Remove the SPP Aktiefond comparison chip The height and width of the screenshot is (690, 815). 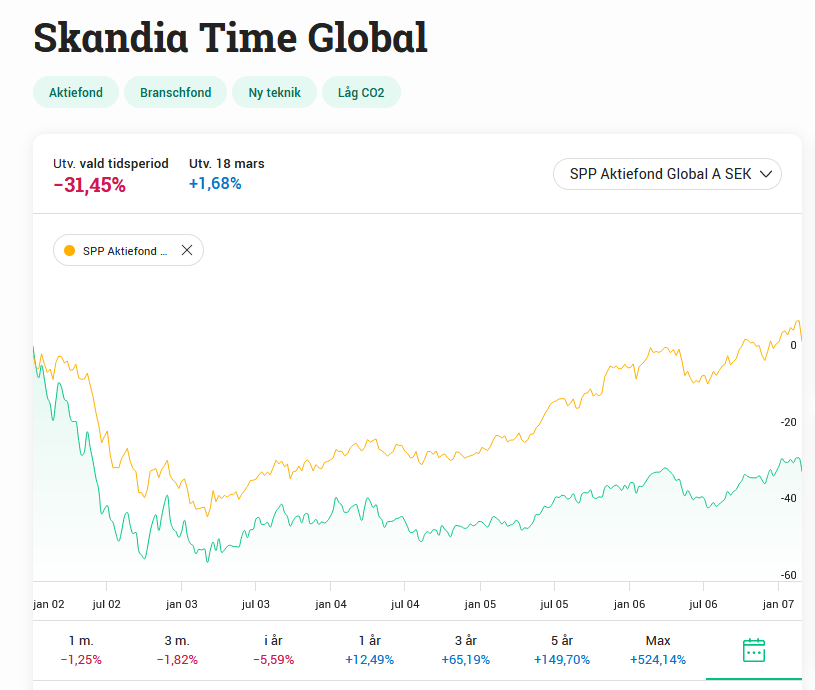pyautogui.click(x=187, y=251)
